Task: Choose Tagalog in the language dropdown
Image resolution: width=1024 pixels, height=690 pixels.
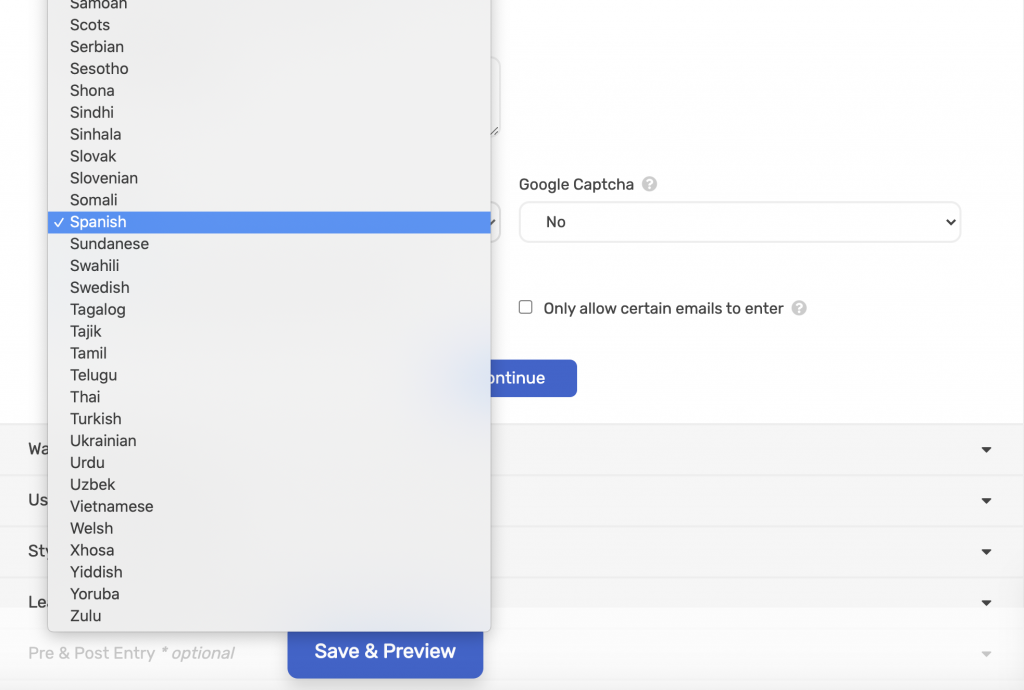Action: 98,310
